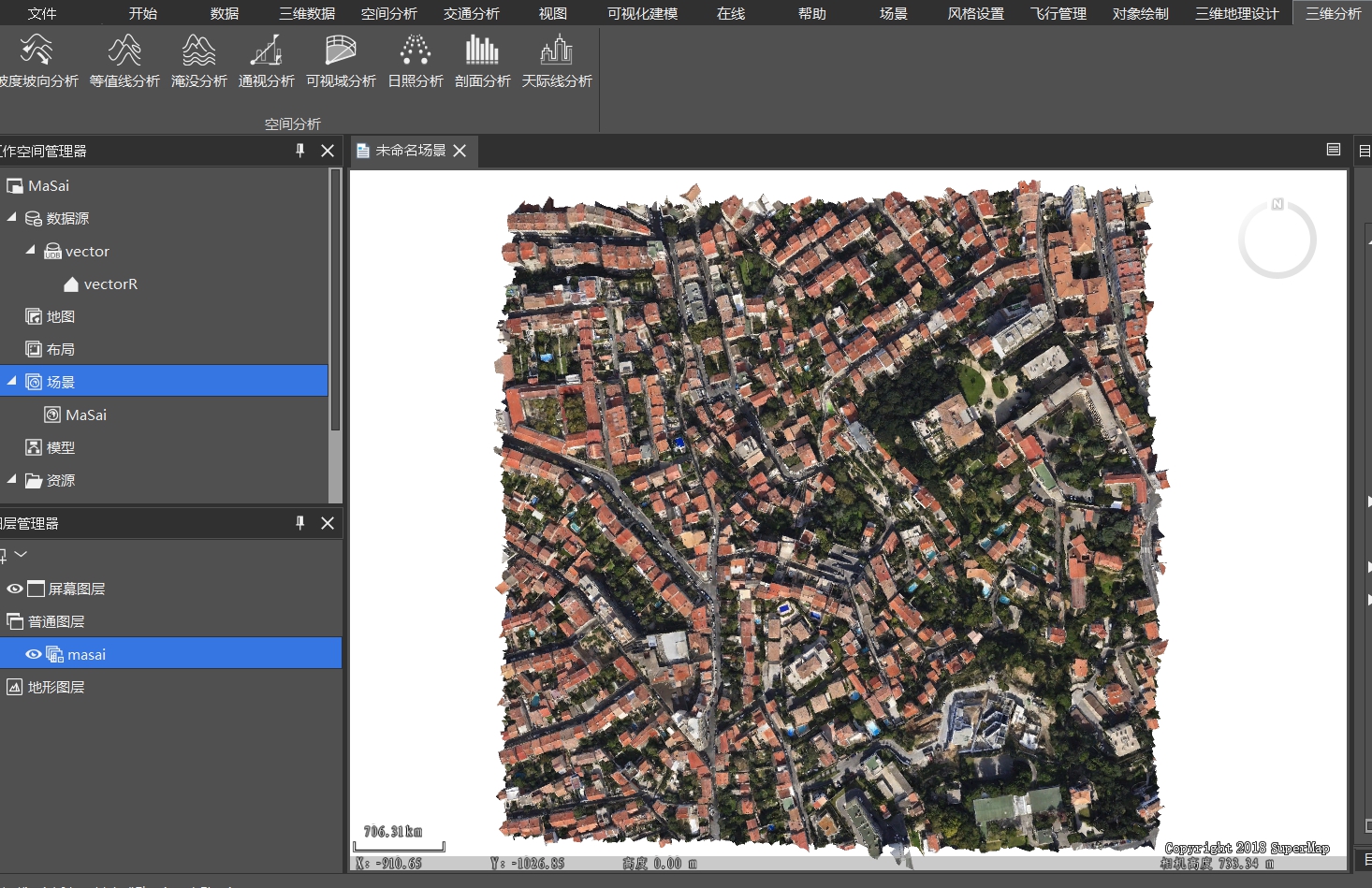Close the 未命名场景 scene tab

pos(460,151)
